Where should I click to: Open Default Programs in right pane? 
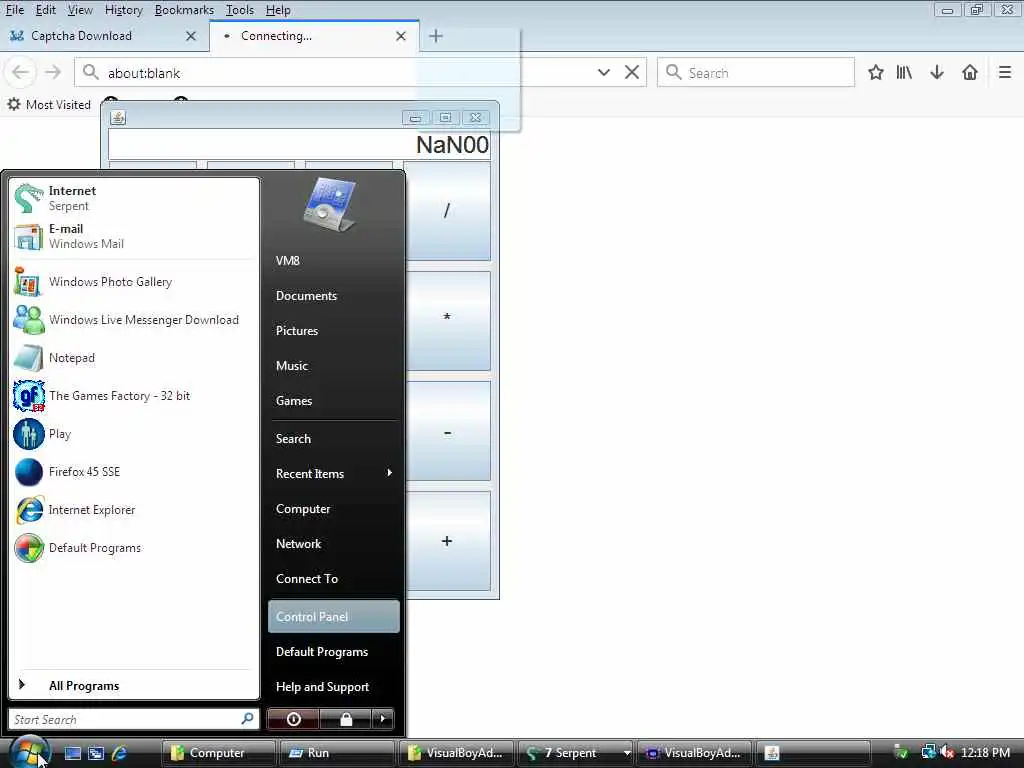(x=334, y=652)
